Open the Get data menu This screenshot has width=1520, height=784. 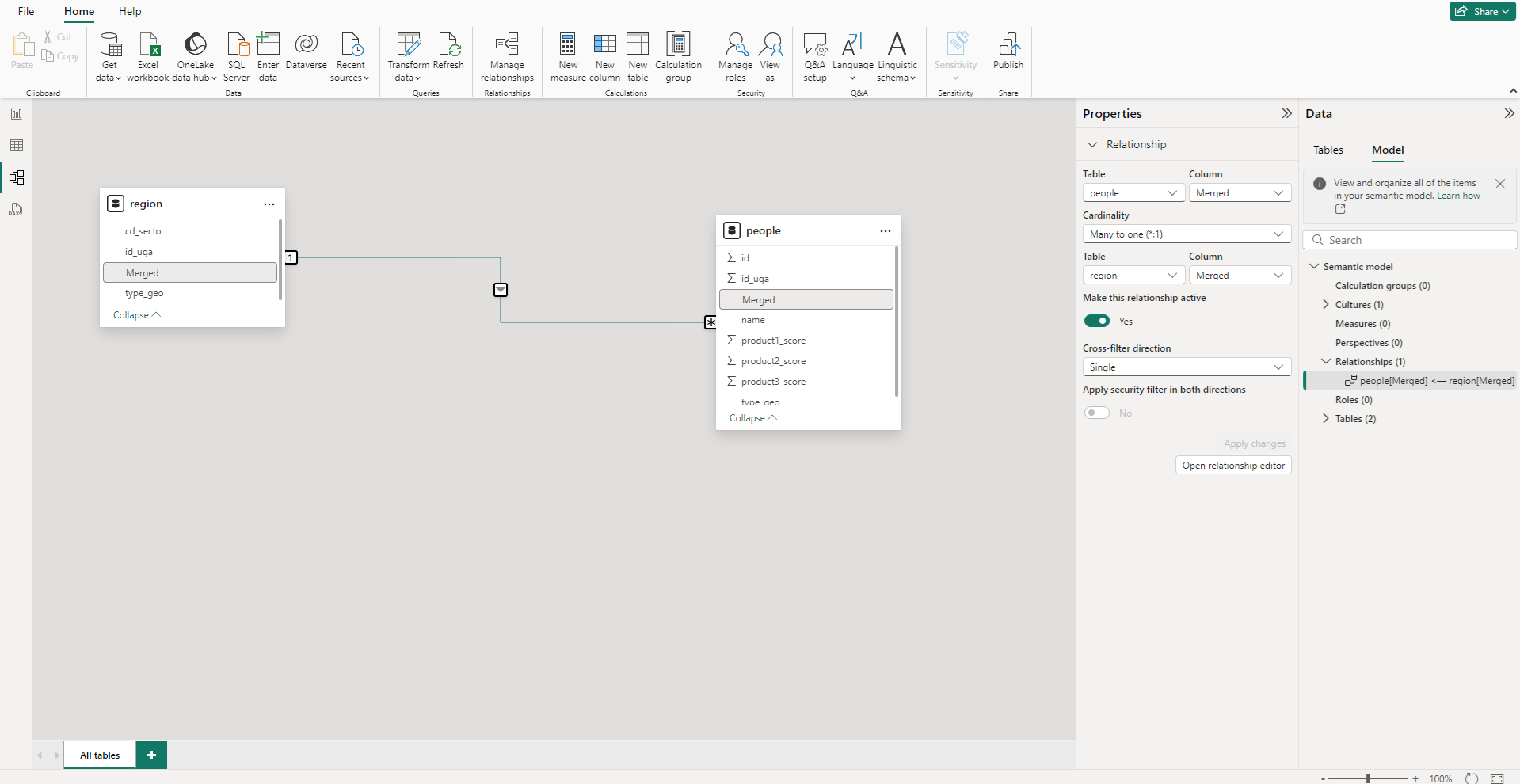pyautogui.click(x=109, y=56)
